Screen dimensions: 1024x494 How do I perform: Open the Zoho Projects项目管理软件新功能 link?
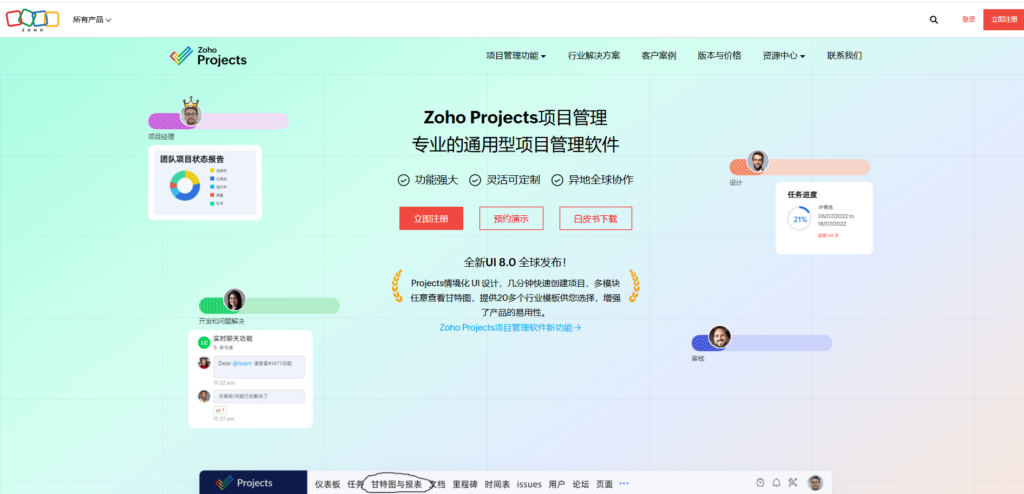click(510, 327)
